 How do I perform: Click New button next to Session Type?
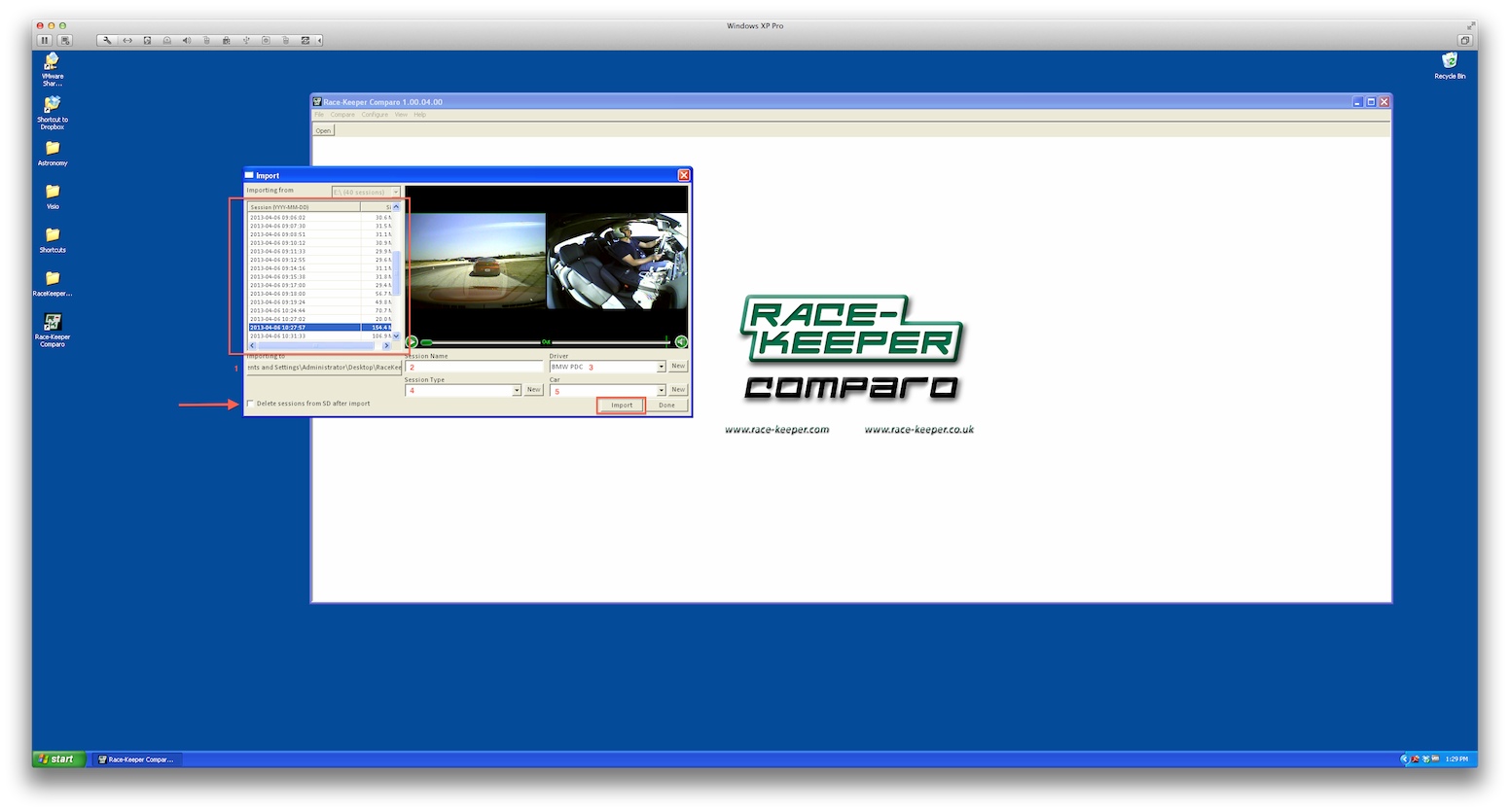[x=533, y=390]
